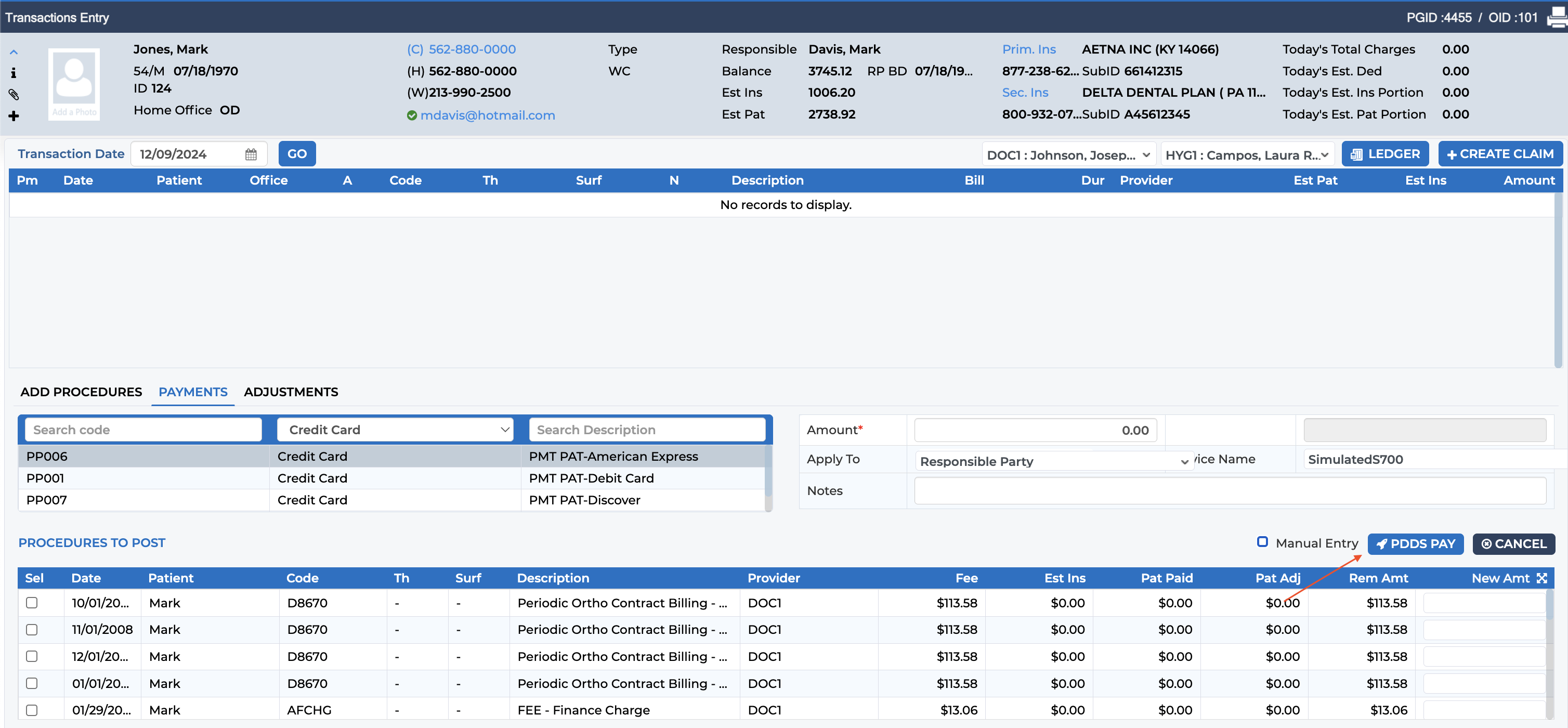1568x728 pixels.
Task: Switch to the ADJUSTMENTS tab
Action: [291, 392]
